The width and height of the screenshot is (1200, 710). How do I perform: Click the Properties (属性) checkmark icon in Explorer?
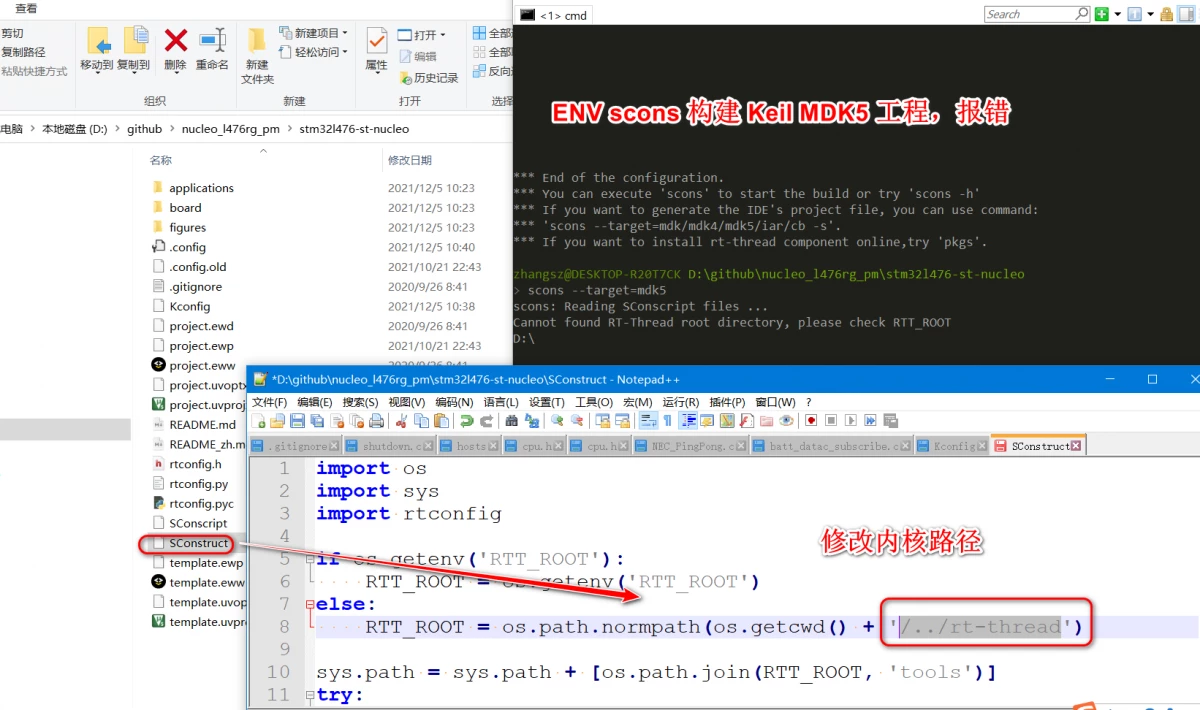coord(377,41)
